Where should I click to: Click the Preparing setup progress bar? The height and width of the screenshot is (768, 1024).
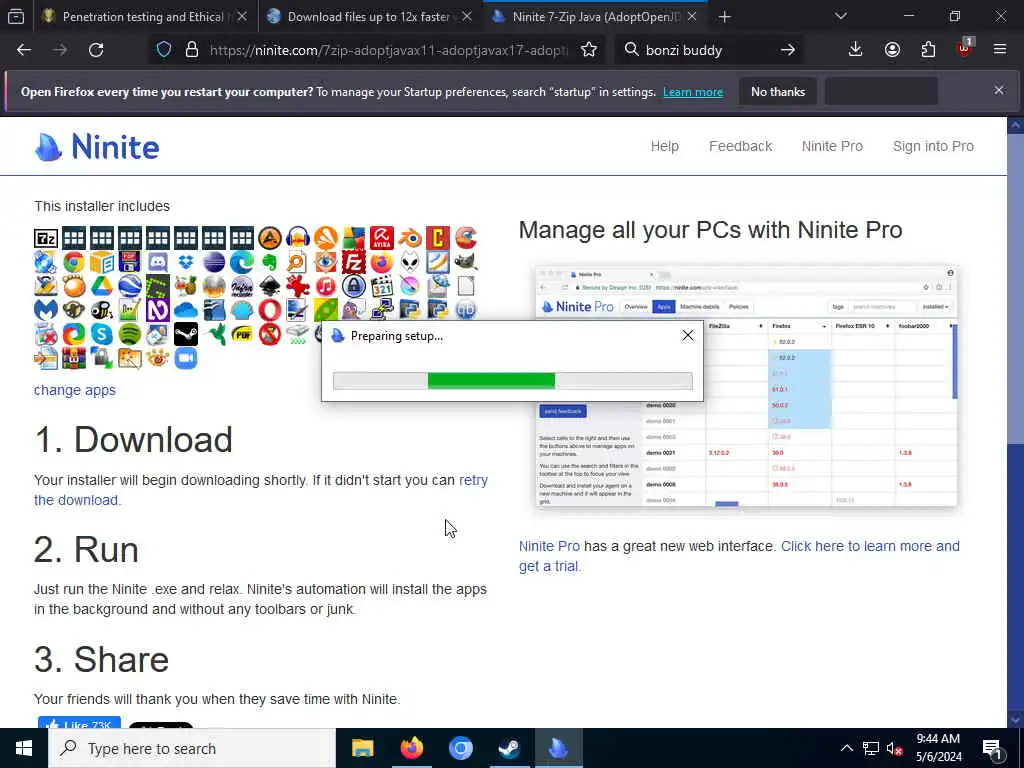tap(513, 381)
